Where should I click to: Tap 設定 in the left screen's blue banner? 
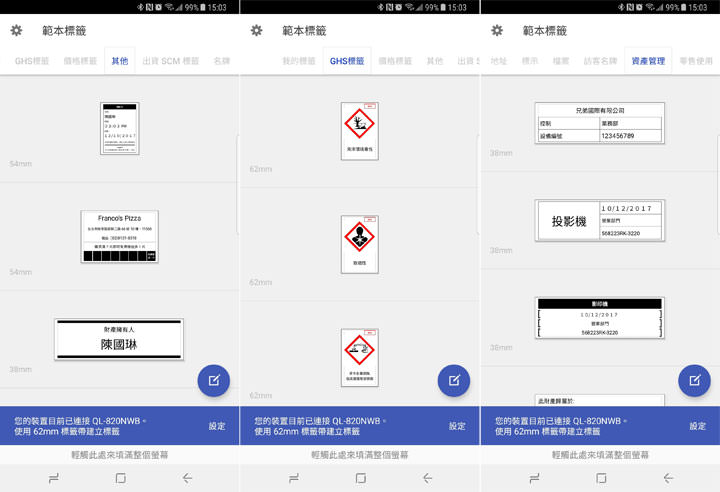coord(217,426)
